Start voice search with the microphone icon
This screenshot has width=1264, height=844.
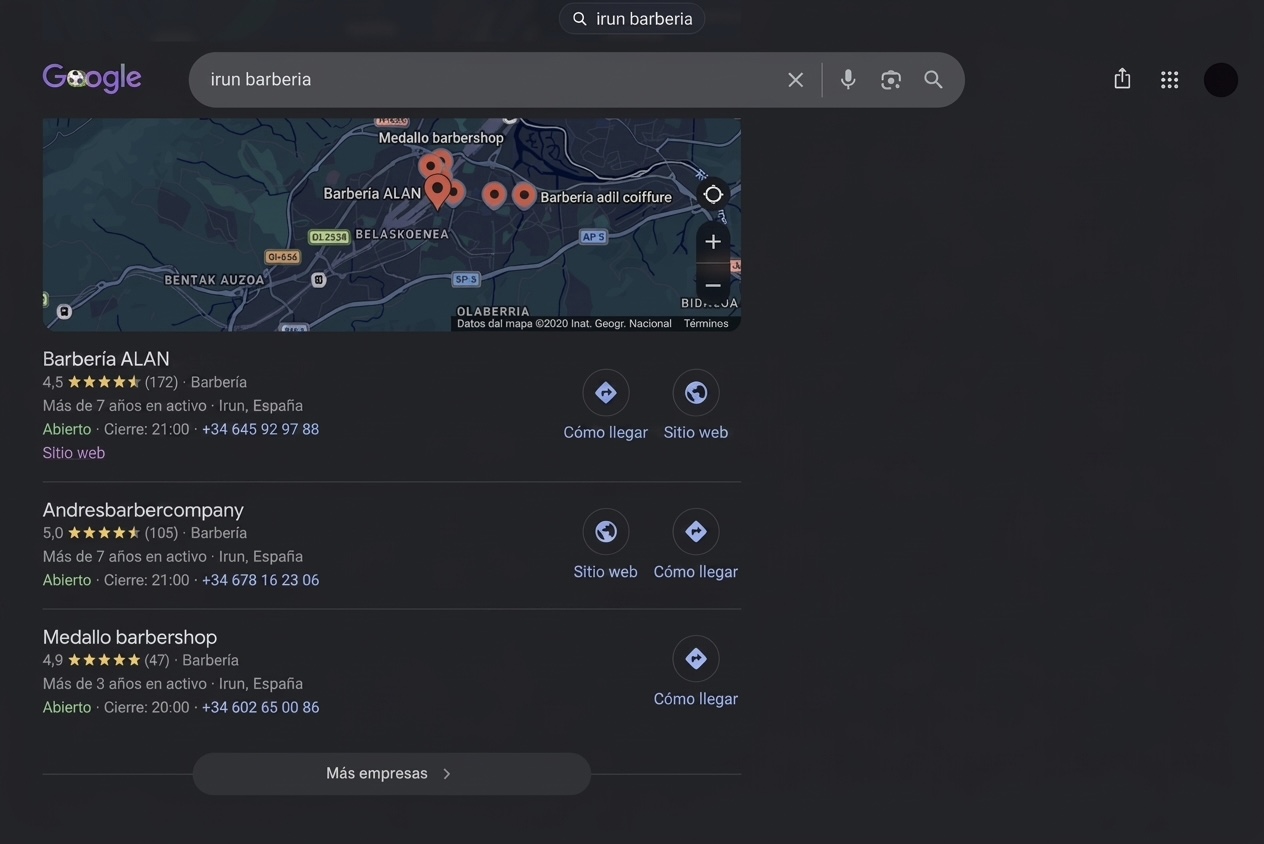point(848,80)
